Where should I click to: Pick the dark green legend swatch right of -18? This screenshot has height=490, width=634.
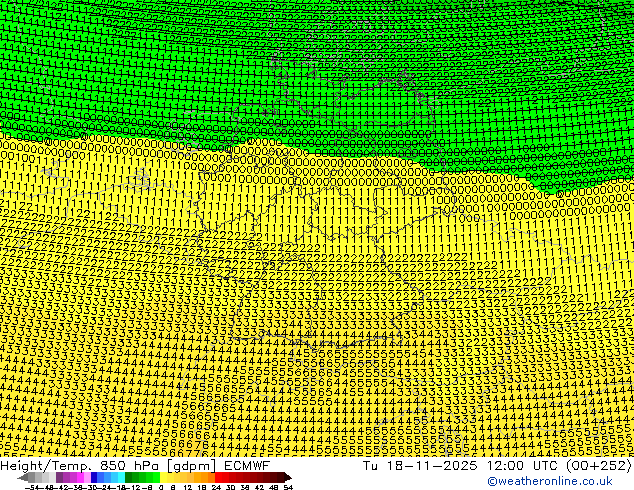(129, 477)
